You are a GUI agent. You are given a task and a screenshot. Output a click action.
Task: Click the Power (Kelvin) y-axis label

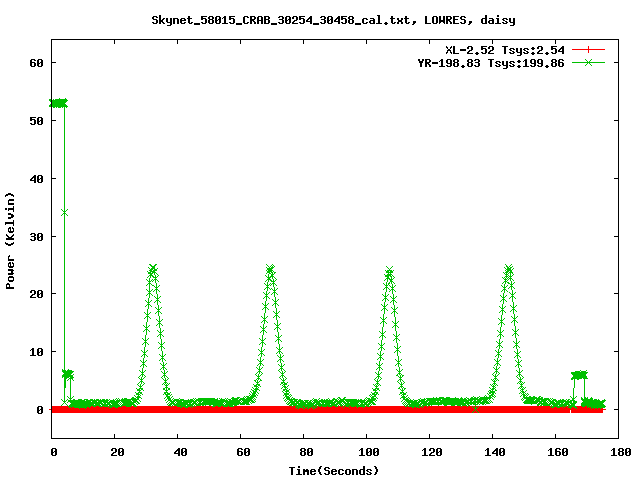[x=10, y=241]
